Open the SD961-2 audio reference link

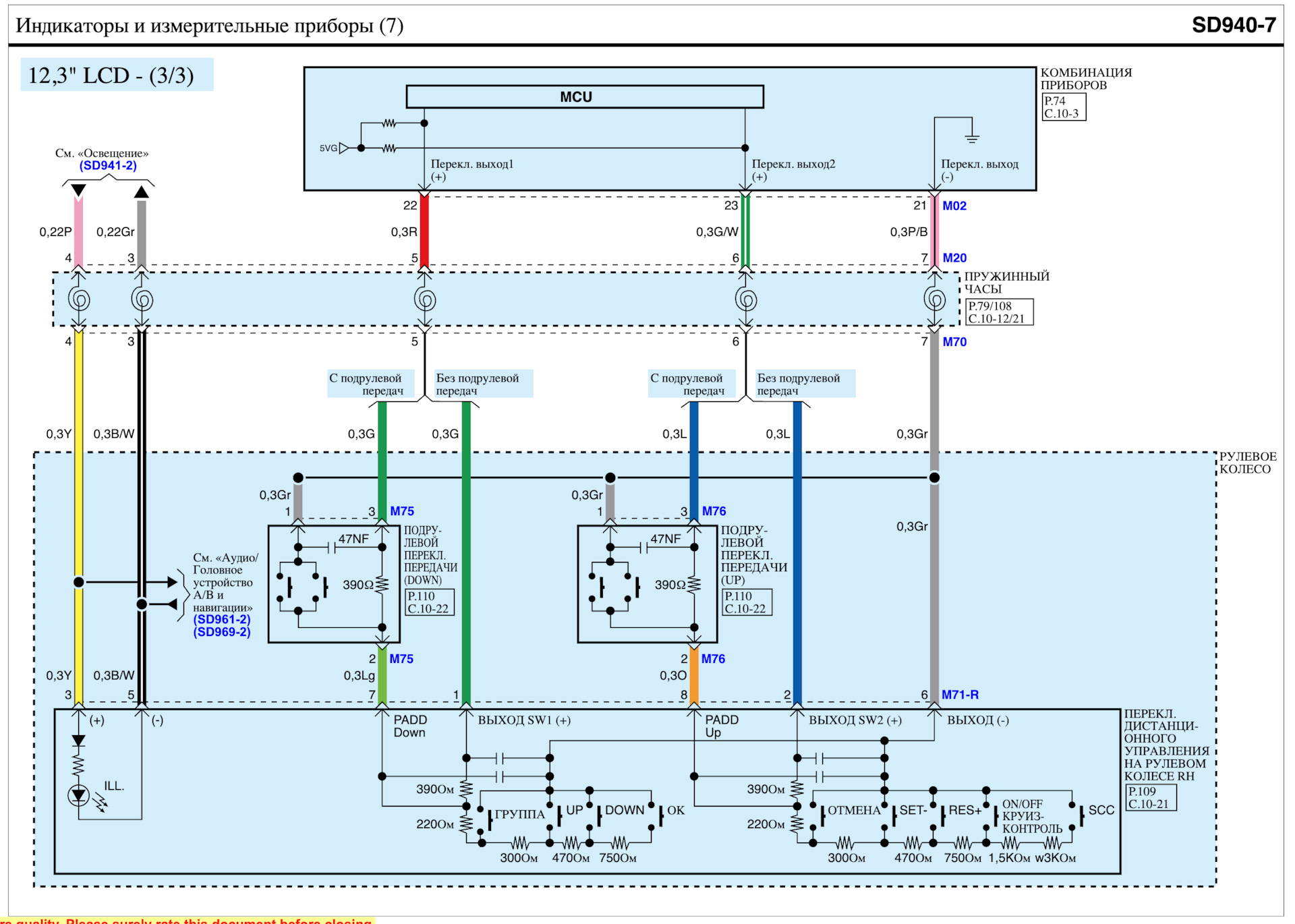[221, 619]
